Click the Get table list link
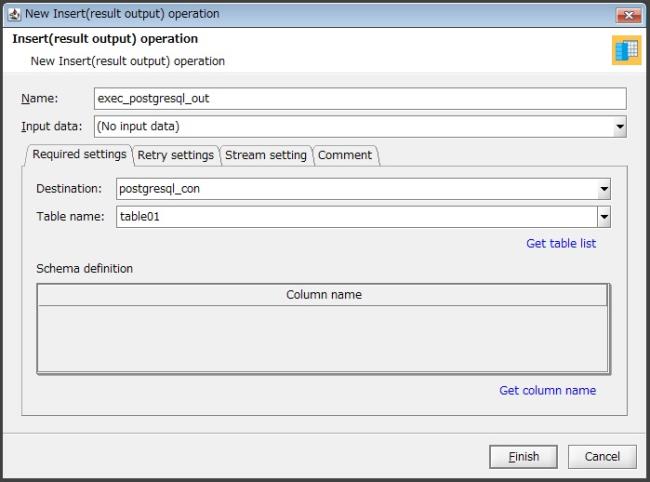Image resolution: width=650 pixels, height=482 pixels. tap(561, 244)
